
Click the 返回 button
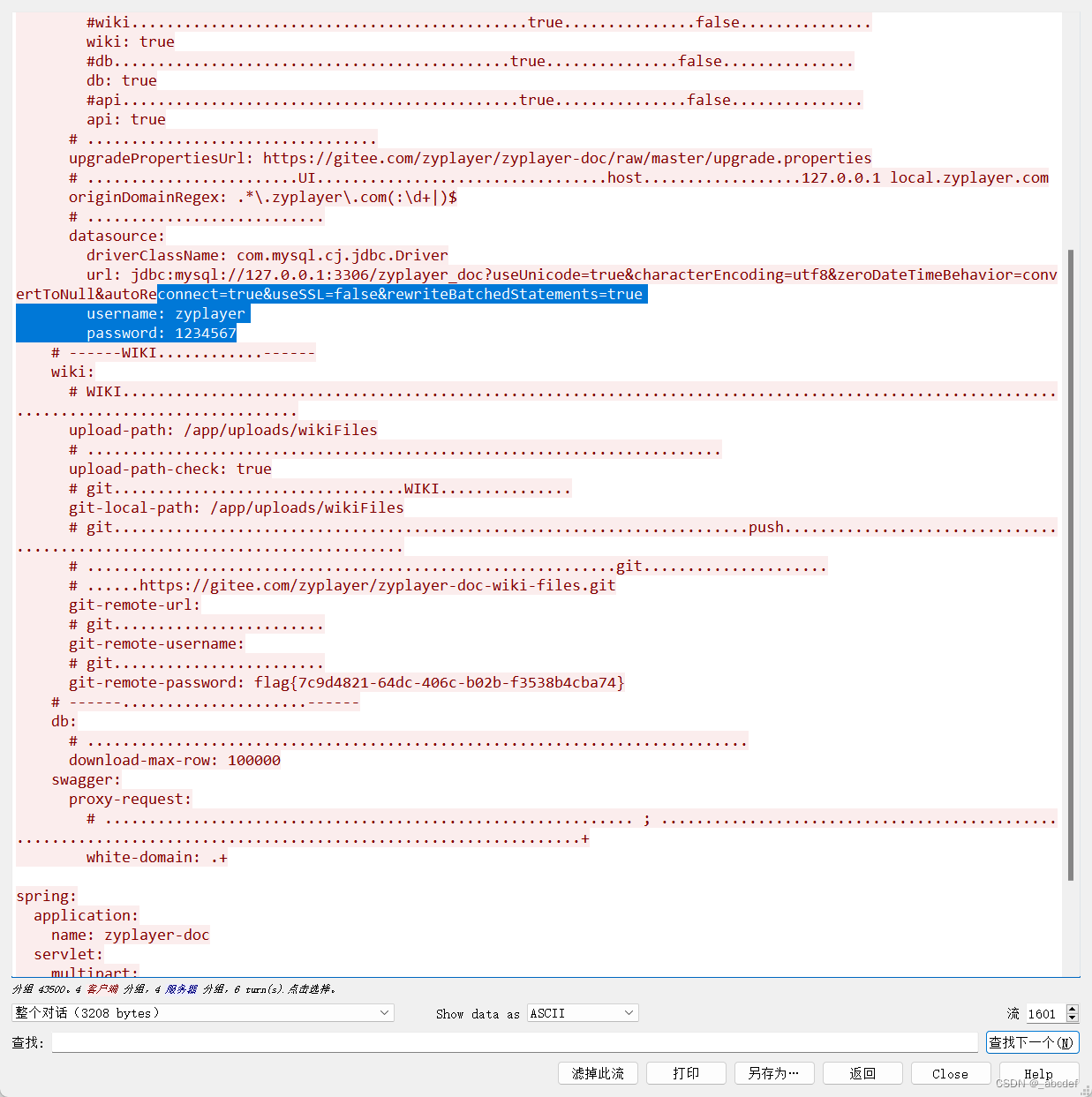click(862, 1073)
